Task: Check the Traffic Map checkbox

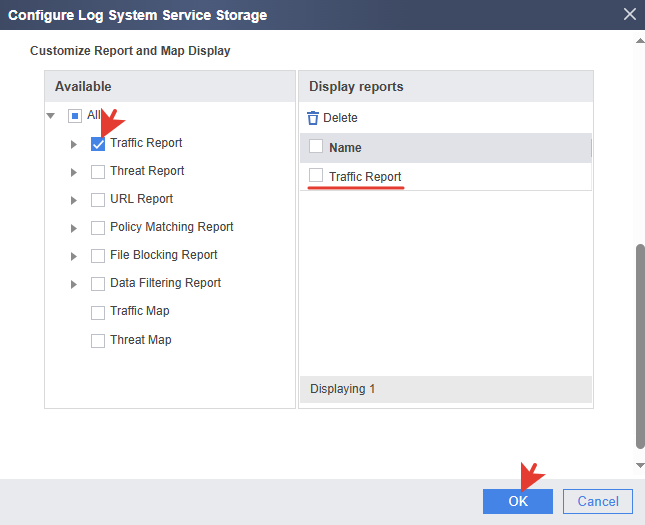Action: click(x=98, y=312)
